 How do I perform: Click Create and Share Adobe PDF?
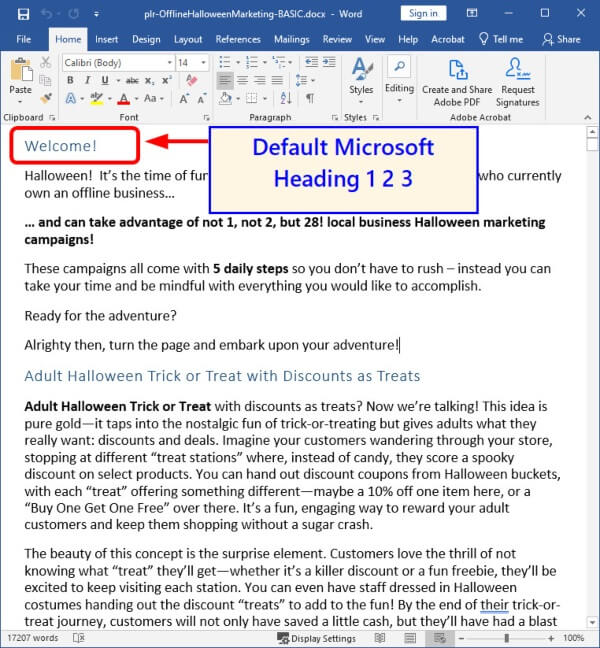point(457,83)
